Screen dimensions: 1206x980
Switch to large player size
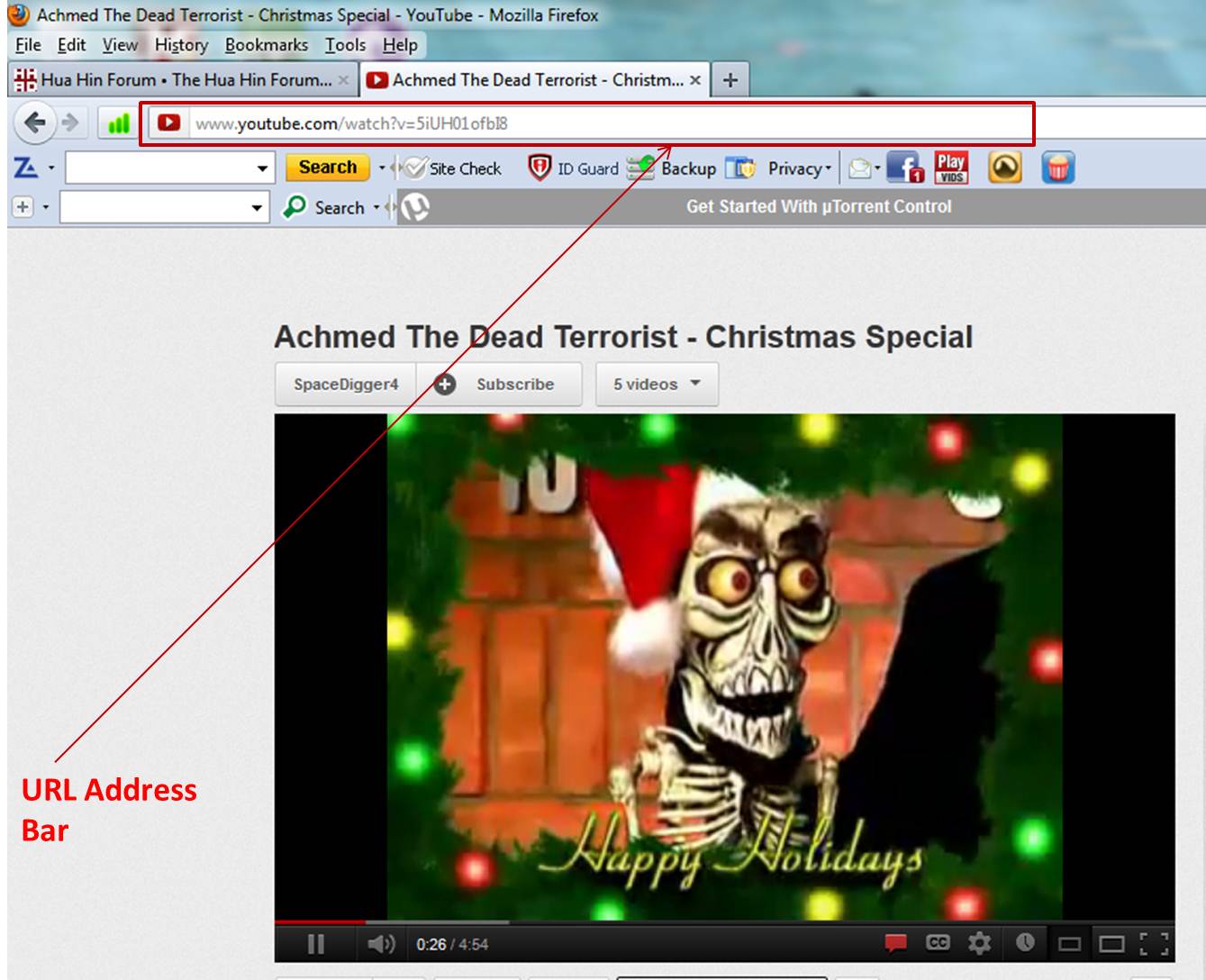coord(1111,944)
